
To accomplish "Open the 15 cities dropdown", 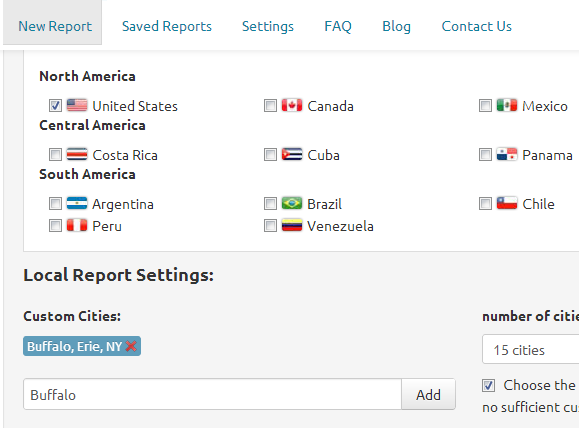I will pos(530,349).
